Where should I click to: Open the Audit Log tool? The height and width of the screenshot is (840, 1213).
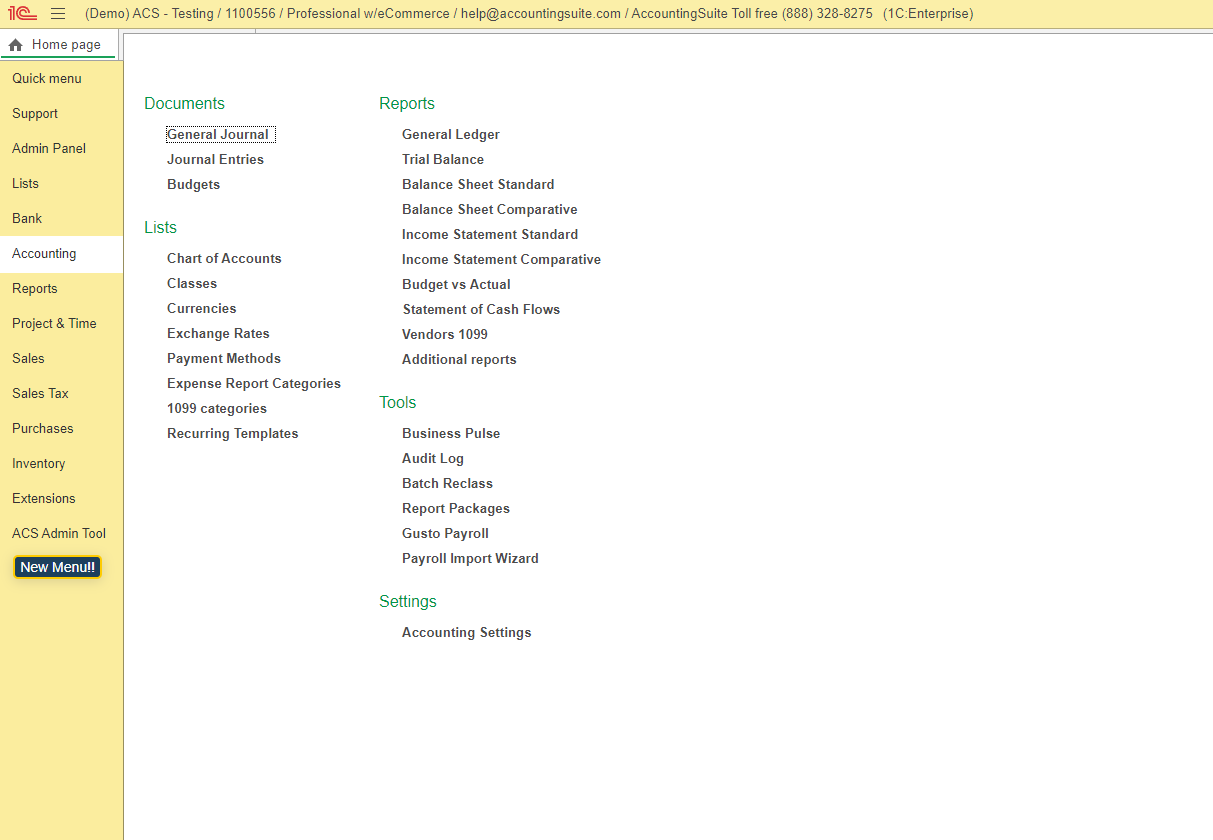click(x=433, y=459)
